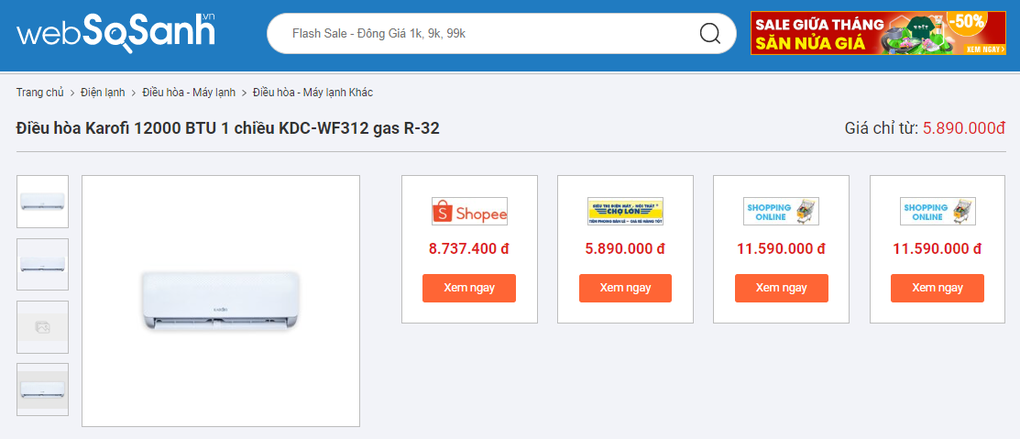
Task: Open Điện lạnh breadcrumb link
Action: [103, 92]
